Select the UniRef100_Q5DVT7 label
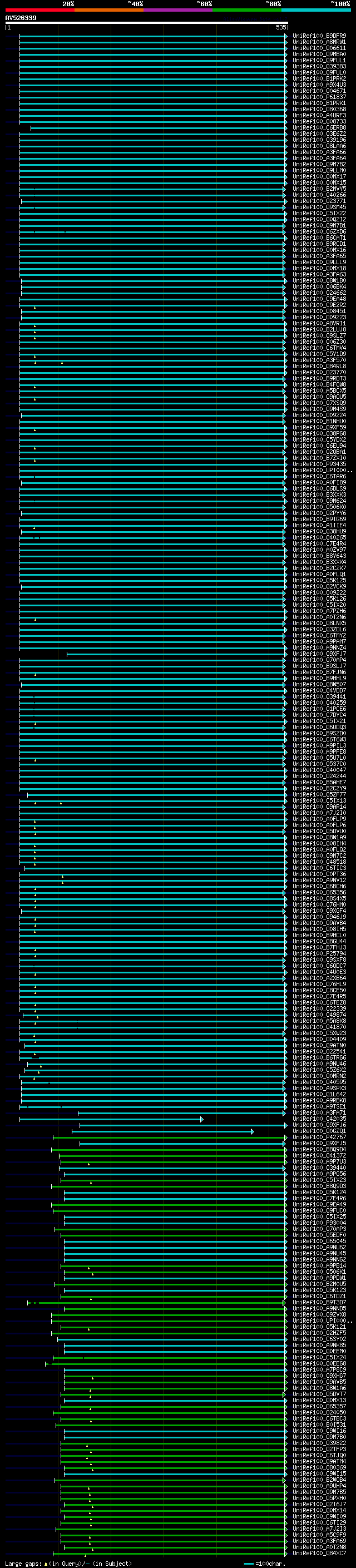356x1568 pixels. 319,1394
